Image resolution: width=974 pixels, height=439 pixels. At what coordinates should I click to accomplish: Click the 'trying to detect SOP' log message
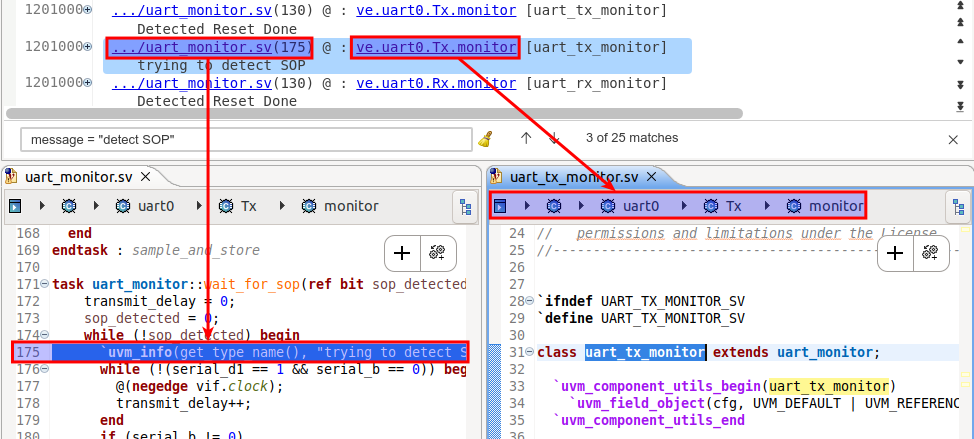[221, 66]
